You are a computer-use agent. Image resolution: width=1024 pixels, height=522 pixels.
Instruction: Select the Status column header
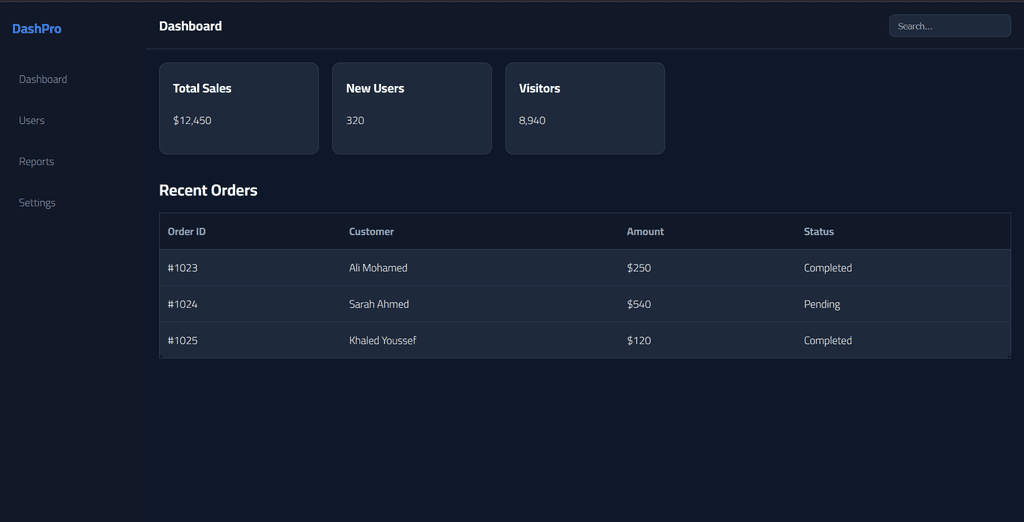[818, 231]
